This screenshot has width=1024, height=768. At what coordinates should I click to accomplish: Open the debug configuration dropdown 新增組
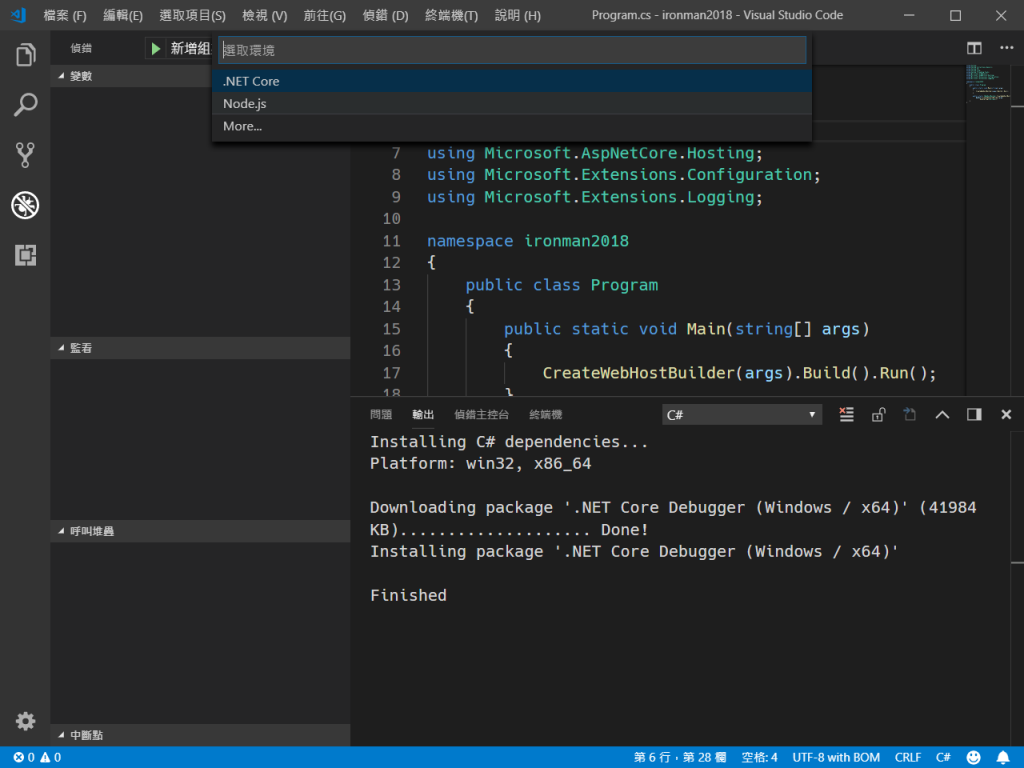click(x=190, y=48)
